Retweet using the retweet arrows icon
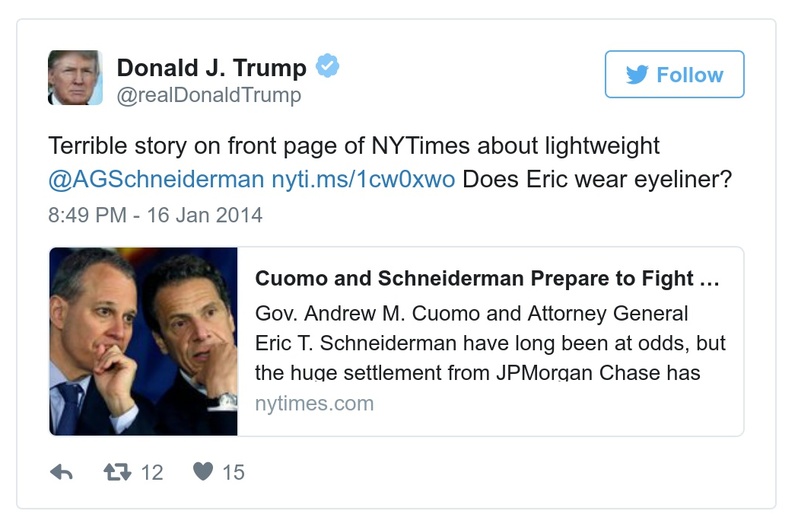The image size is (798, 530). (117, 471)
